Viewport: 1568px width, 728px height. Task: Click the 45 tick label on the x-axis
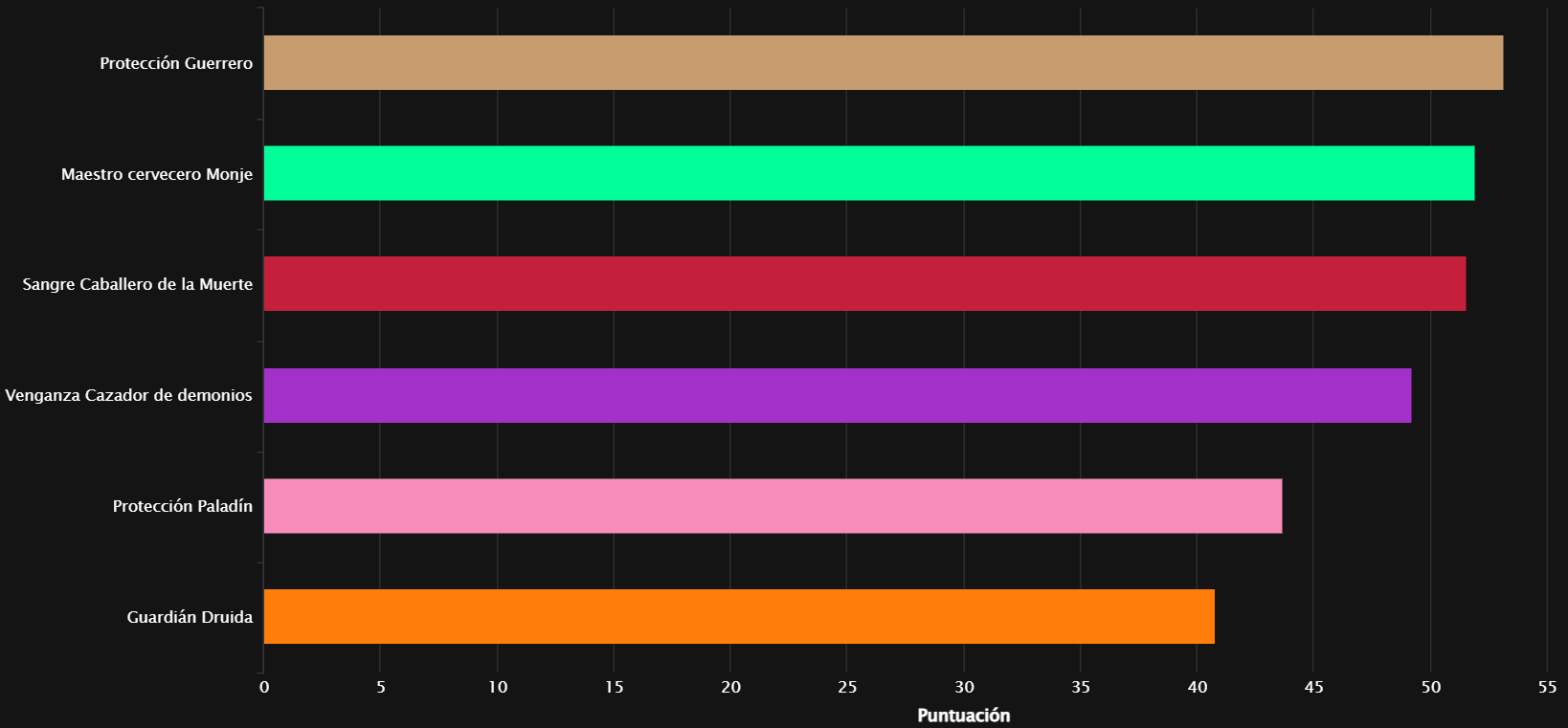[1314, 687]
